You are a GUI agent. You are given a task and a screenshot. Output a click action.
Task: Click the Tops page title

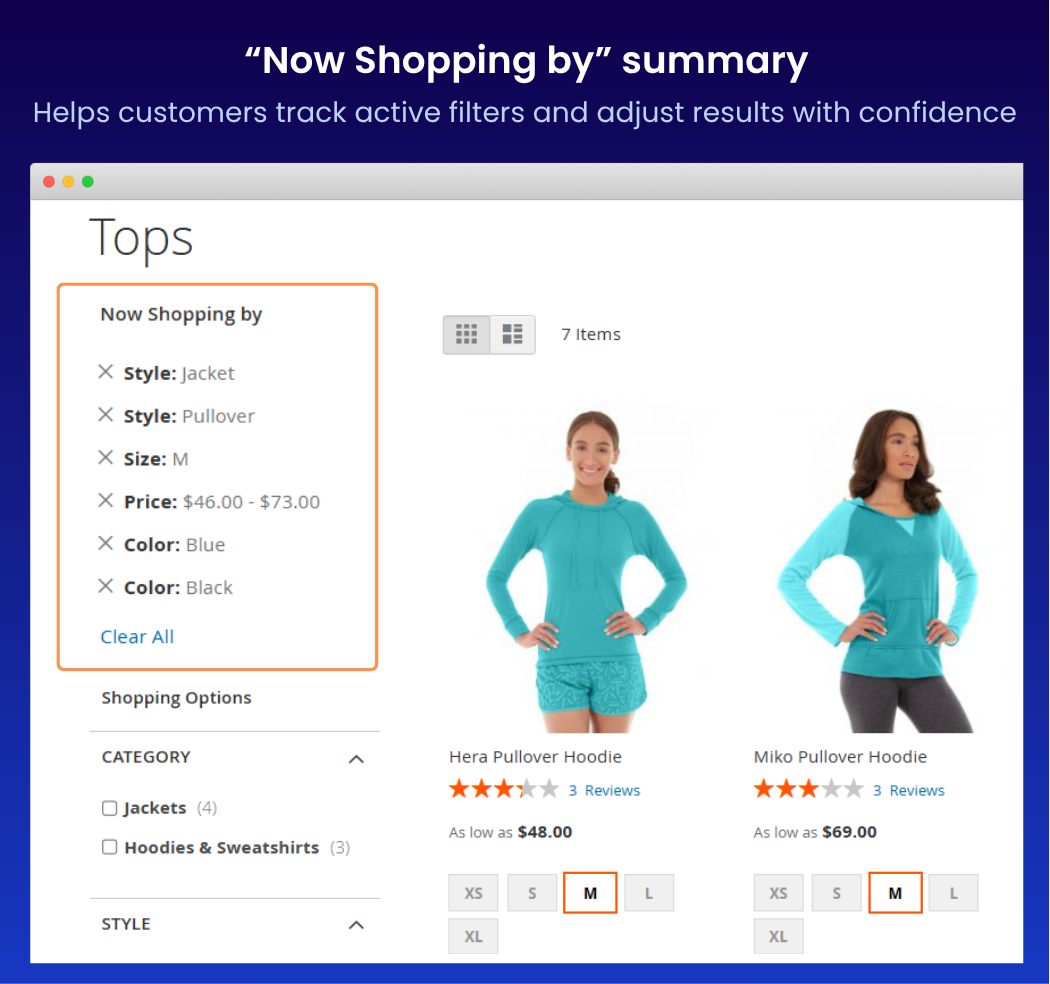(x=141, y=238)
